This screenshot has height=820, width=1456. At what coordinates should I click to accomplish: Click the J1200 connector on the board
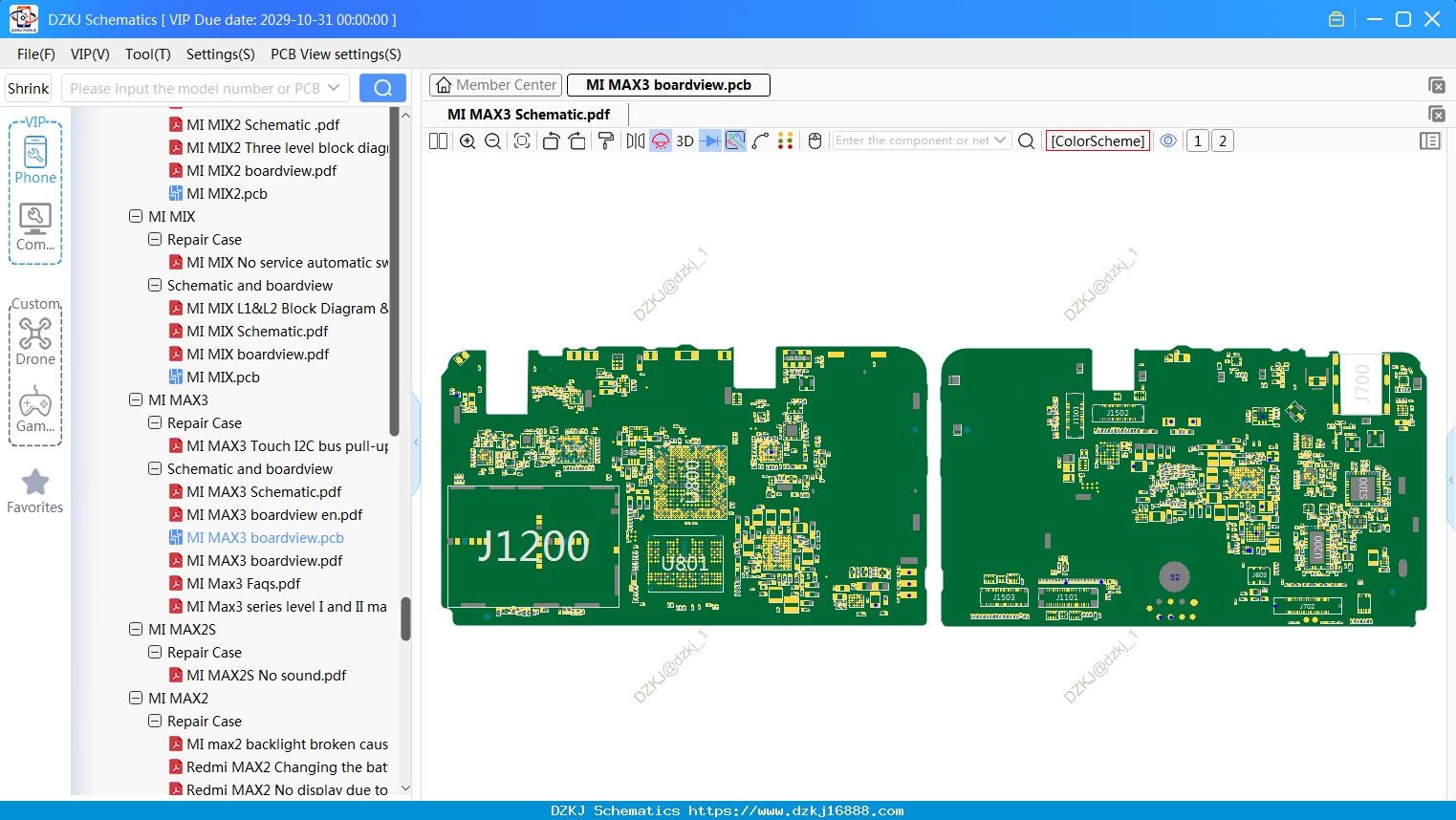pos(532,547)
